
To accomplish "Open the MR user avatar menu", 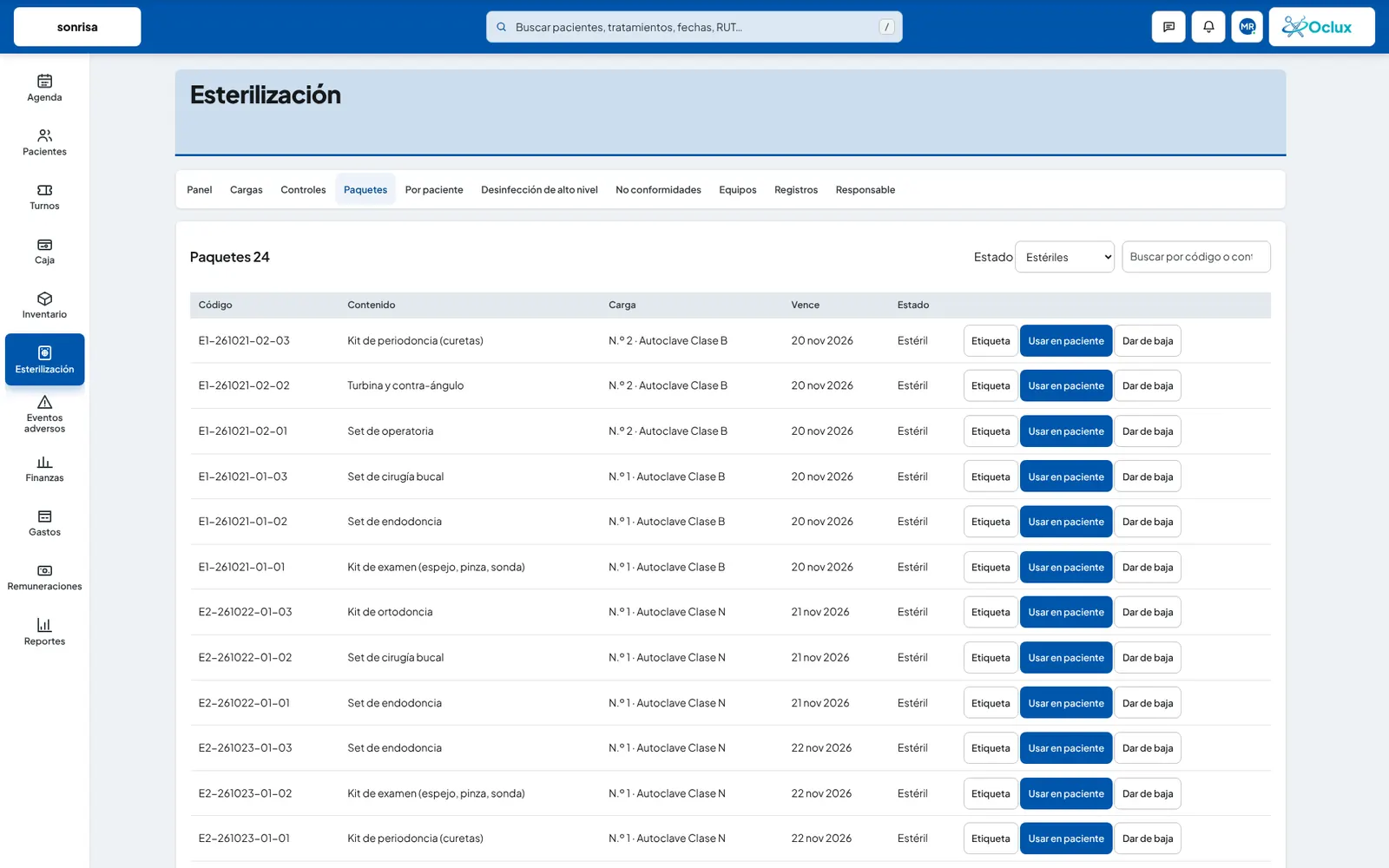I will coord(1247,27).
